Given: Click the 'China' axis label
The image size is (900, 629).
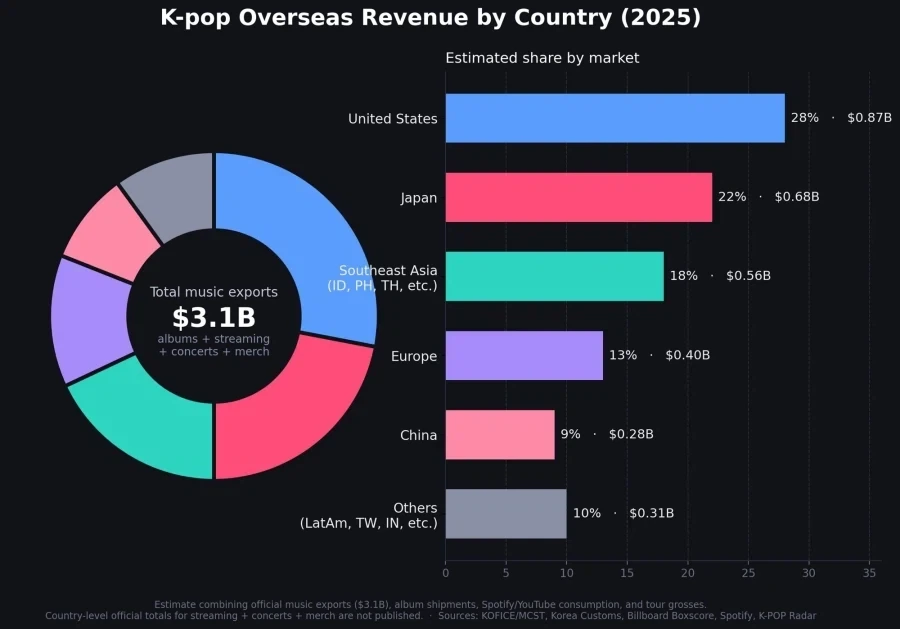Looking at the screenshot, I should pos(418,436).
